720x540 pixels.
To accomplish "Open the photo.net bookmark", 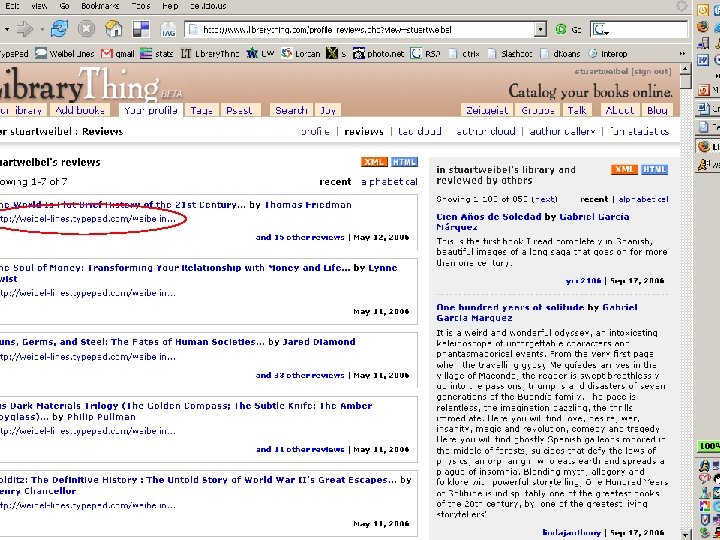I will [379, 54].
